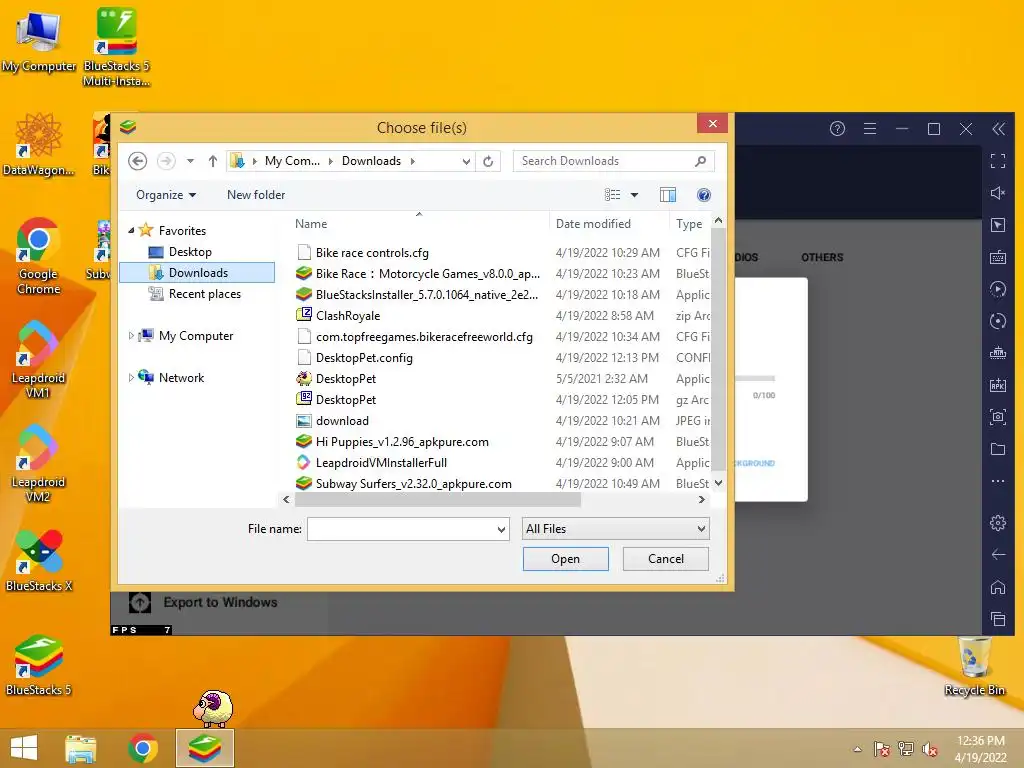Open BlueStacks recent apps icon
The width and height of the screenshot is (1024, 768).
pyautogui.click(x=998, y=618)
